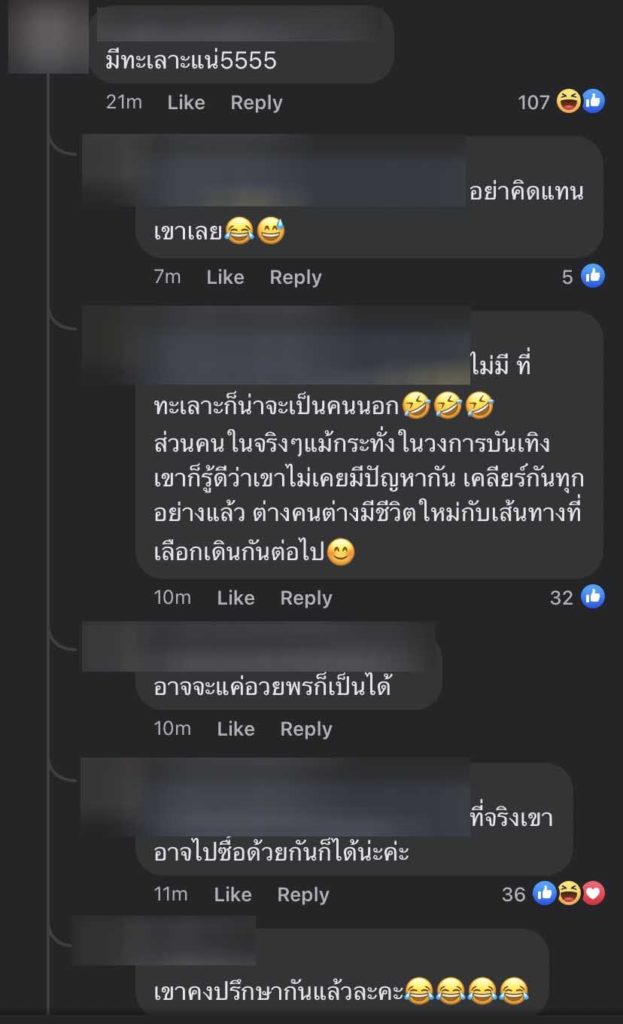Click the thumbs-up icon beside count 5
623x1024 pixels.
point(593,276)
